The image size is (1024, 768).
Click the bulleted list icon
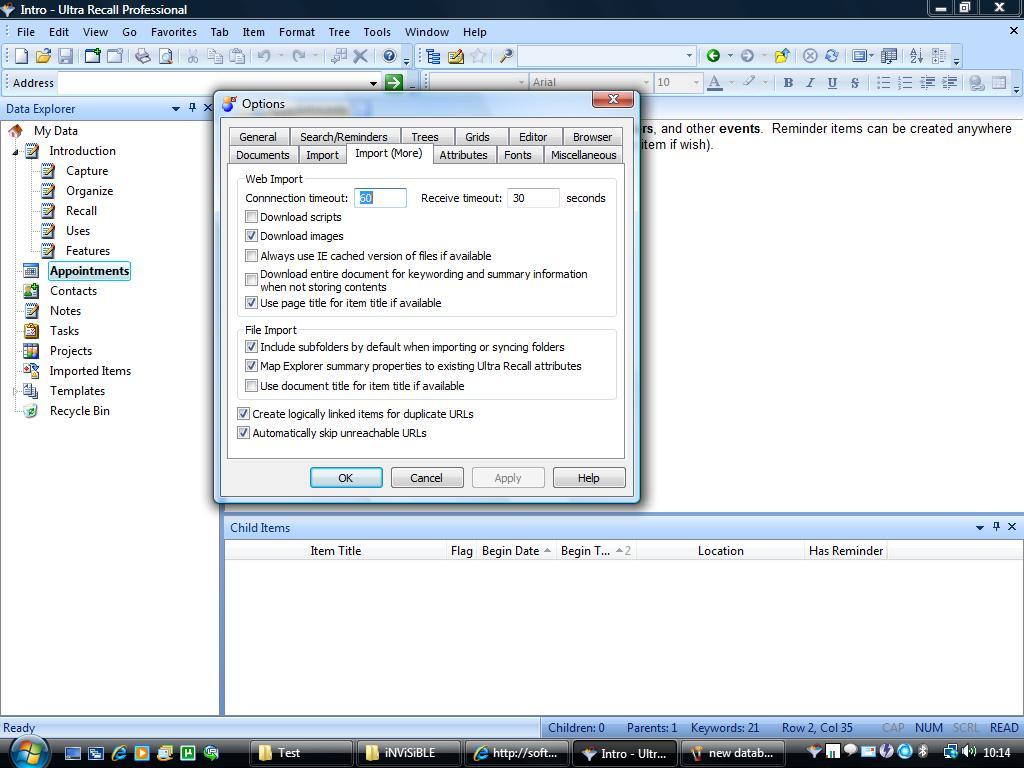883,82
